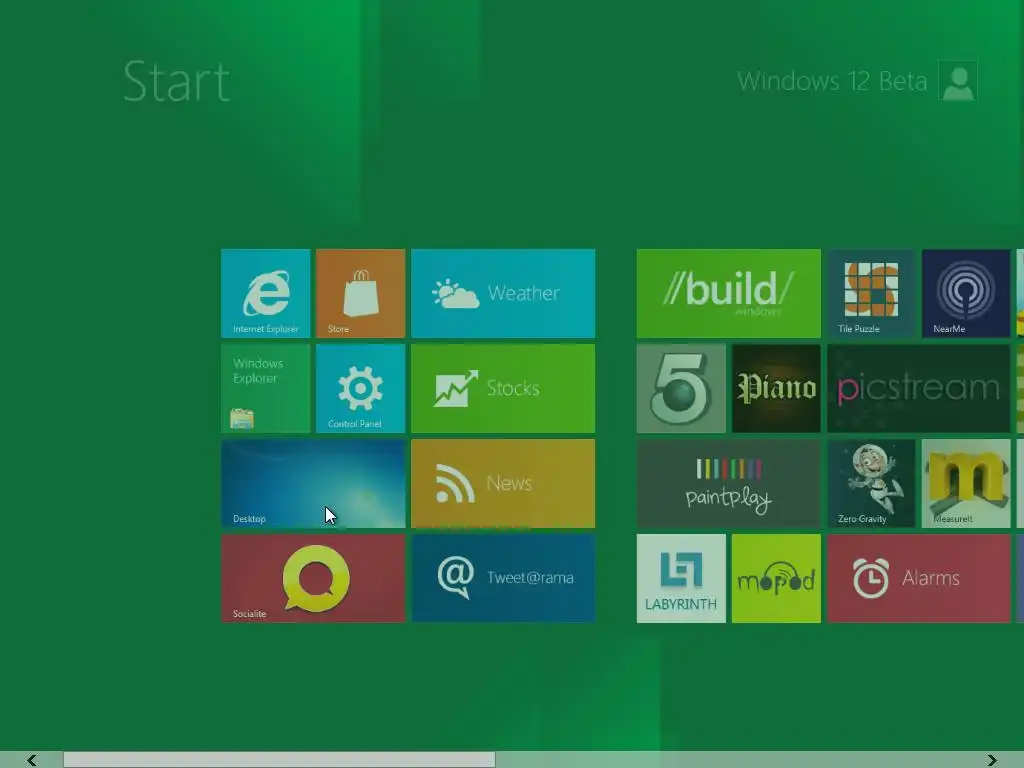Click the Windows 12 Beta user name
Image resolution: width=1024 pixels, height=768 pixels.
(832, 81)
